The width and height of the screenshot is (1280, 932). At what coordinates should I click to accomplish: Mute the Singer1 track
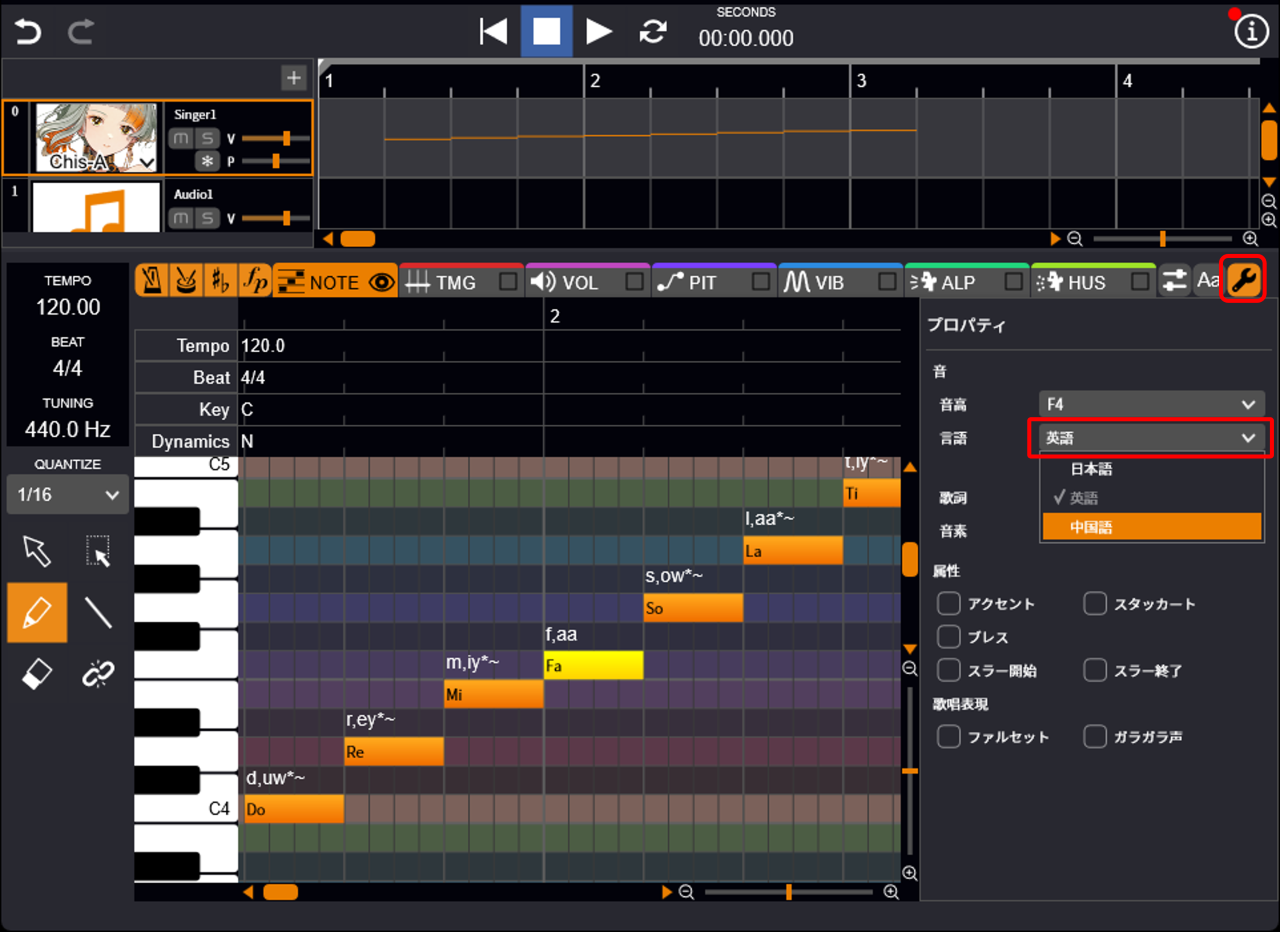pos(181,138)
